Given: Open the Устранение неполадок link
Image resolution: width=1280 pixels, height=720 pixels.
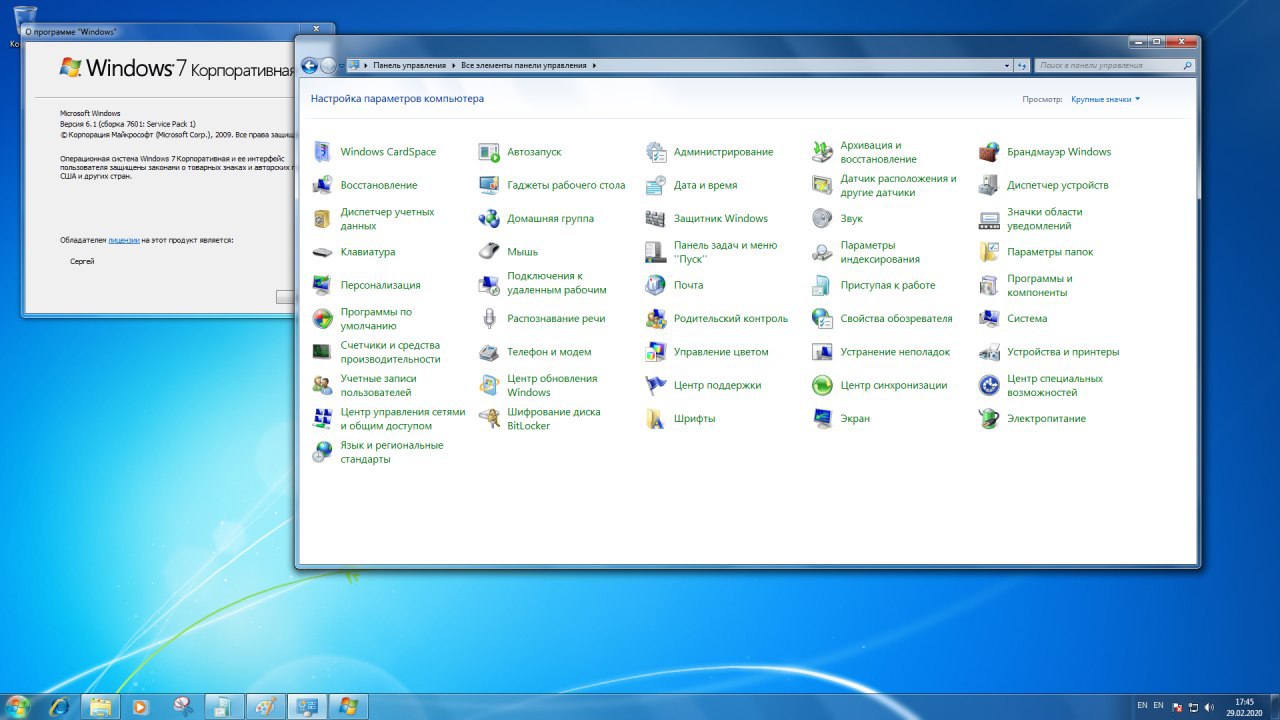Looking at the screenshot, I should pos(895,352).
